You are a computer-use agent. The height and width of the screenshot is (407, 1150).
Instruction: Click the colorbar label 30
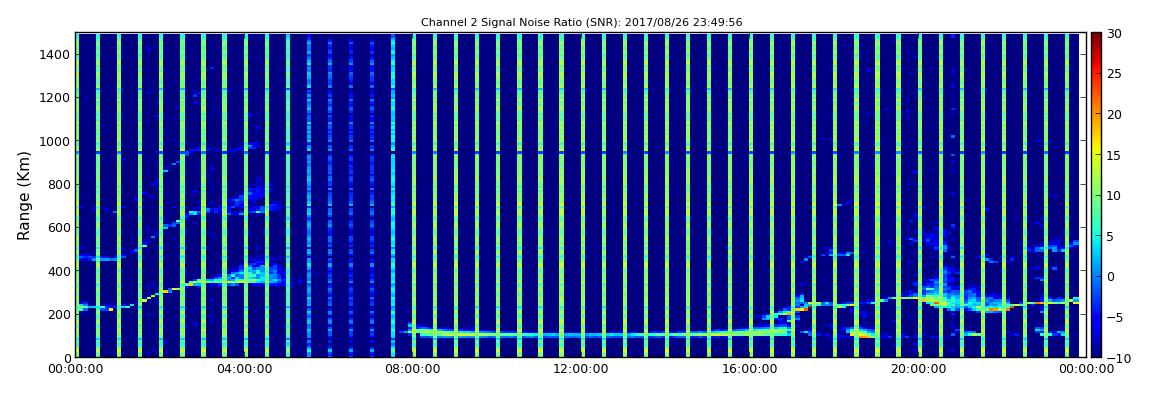tap(1115, 33)
